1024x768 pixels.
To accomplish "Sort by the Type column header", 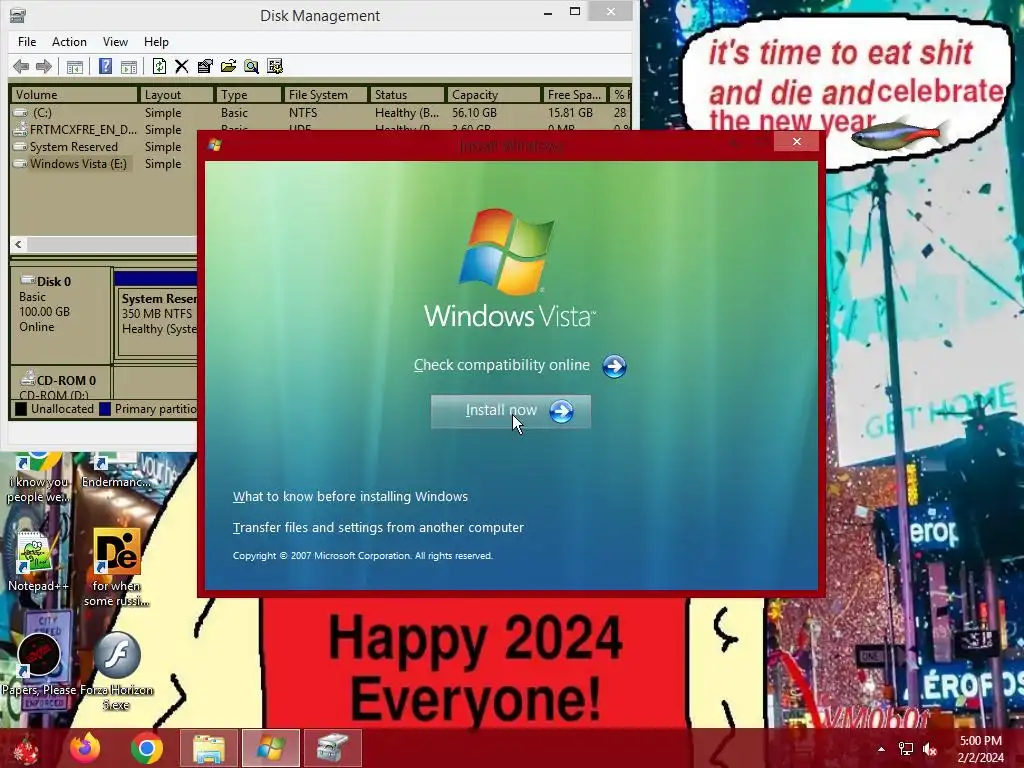I will (248, 95).
